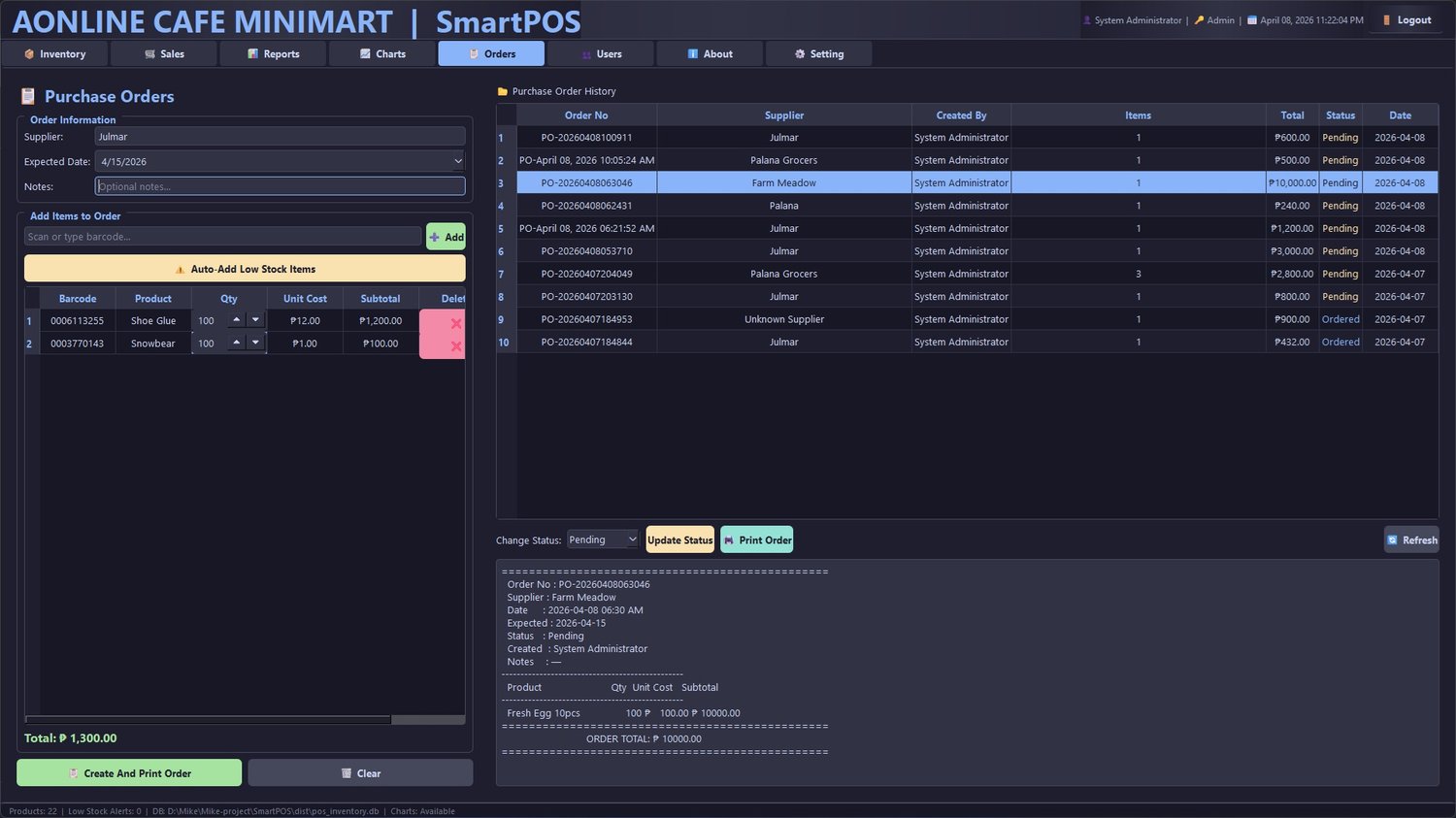Click Charts: Available in status bar
The image size is (1456, 818).
tap(422, 811)
